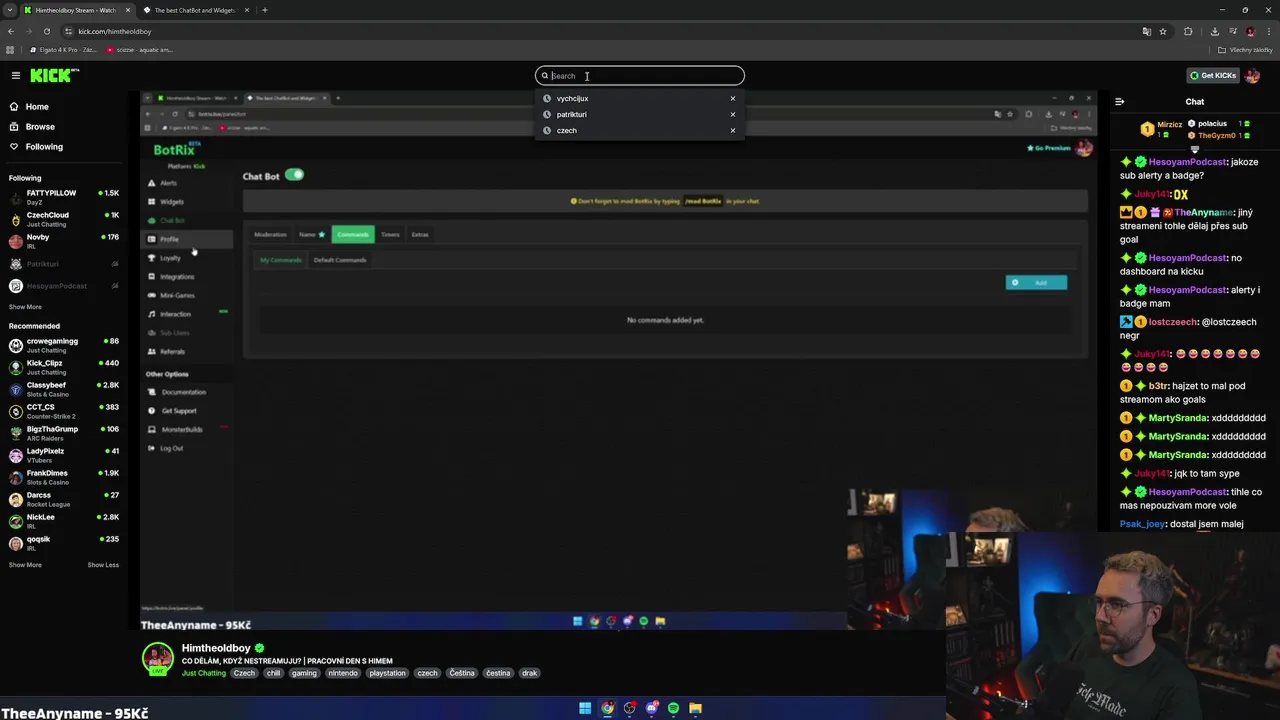Screen dimensions: 1280x720
Task: Open the Chrome extensions puzzle icon
Action: click(x=1188, y=31)
